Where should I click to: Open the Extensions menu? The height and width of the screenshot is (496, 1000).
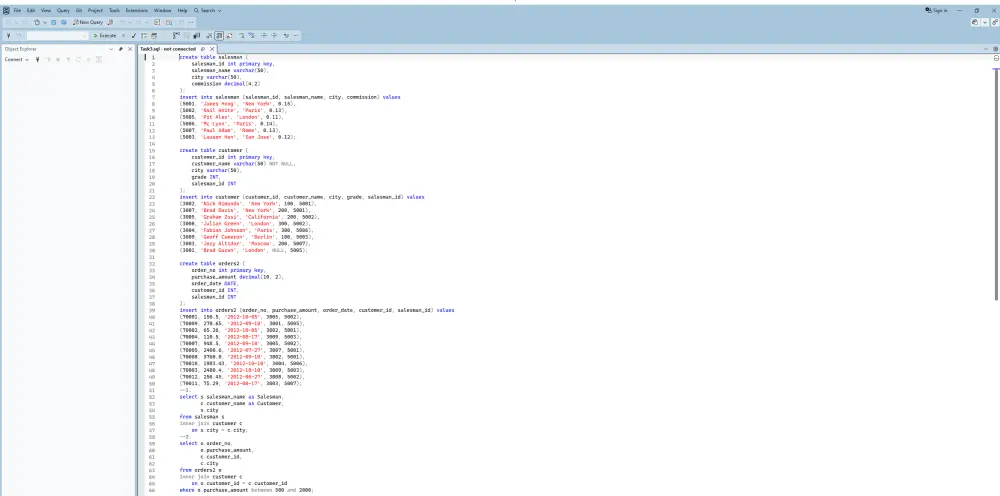pyautogui.click(x=136, y=11)
